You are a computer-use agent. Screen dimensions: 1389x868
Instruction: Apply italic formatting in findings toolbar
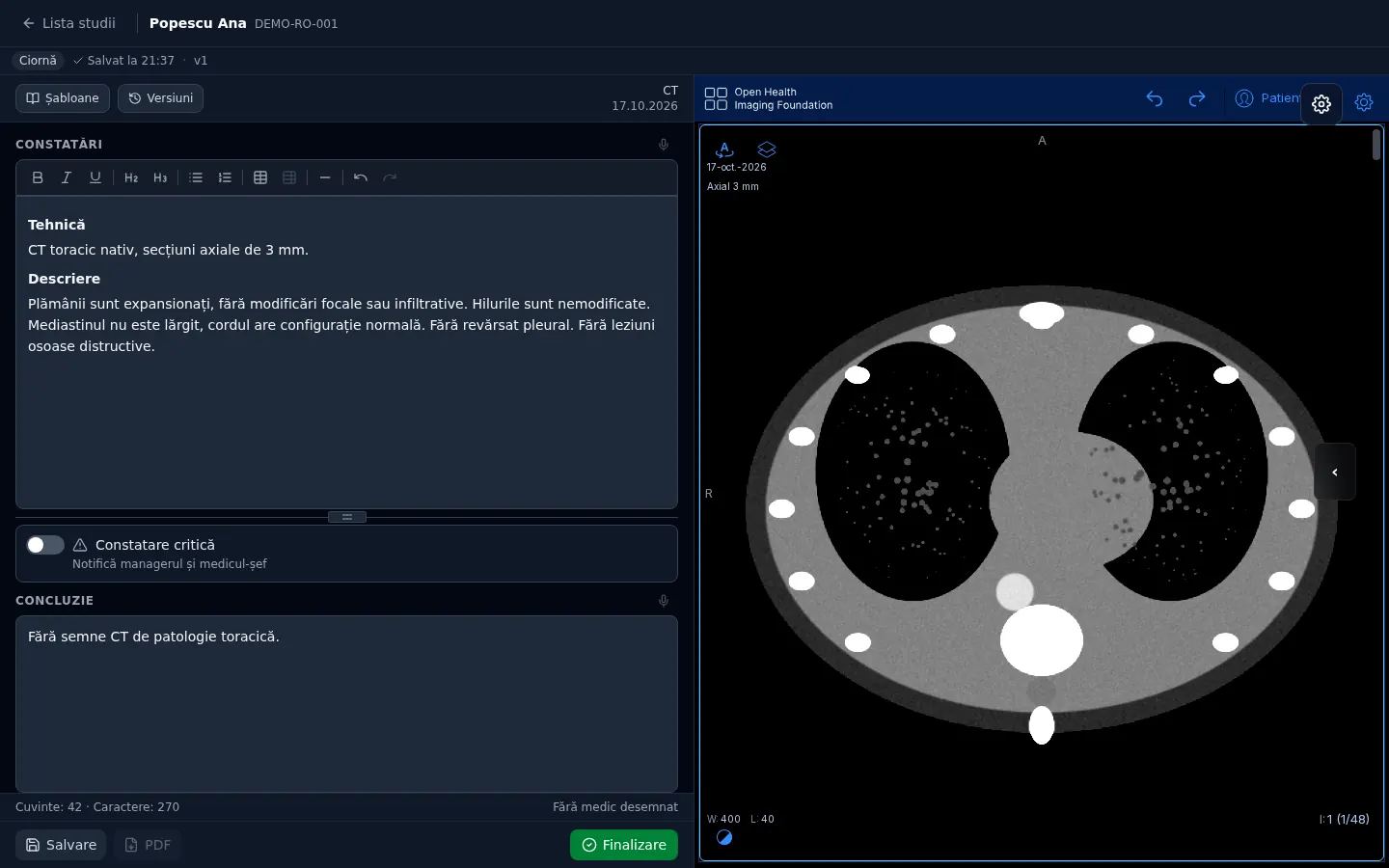[67, 177]
